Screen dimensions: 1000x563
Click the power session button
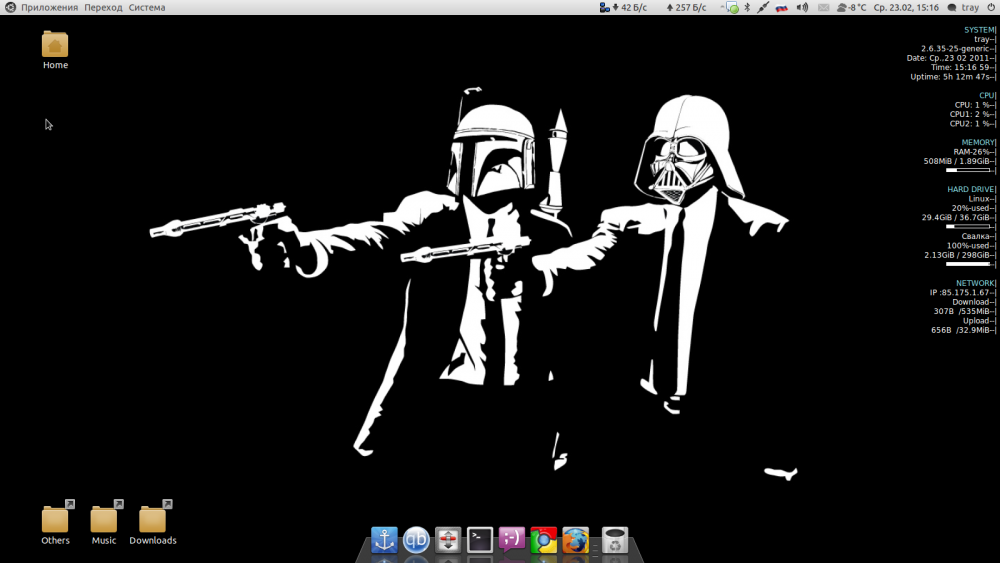click(x=991, y=8)
